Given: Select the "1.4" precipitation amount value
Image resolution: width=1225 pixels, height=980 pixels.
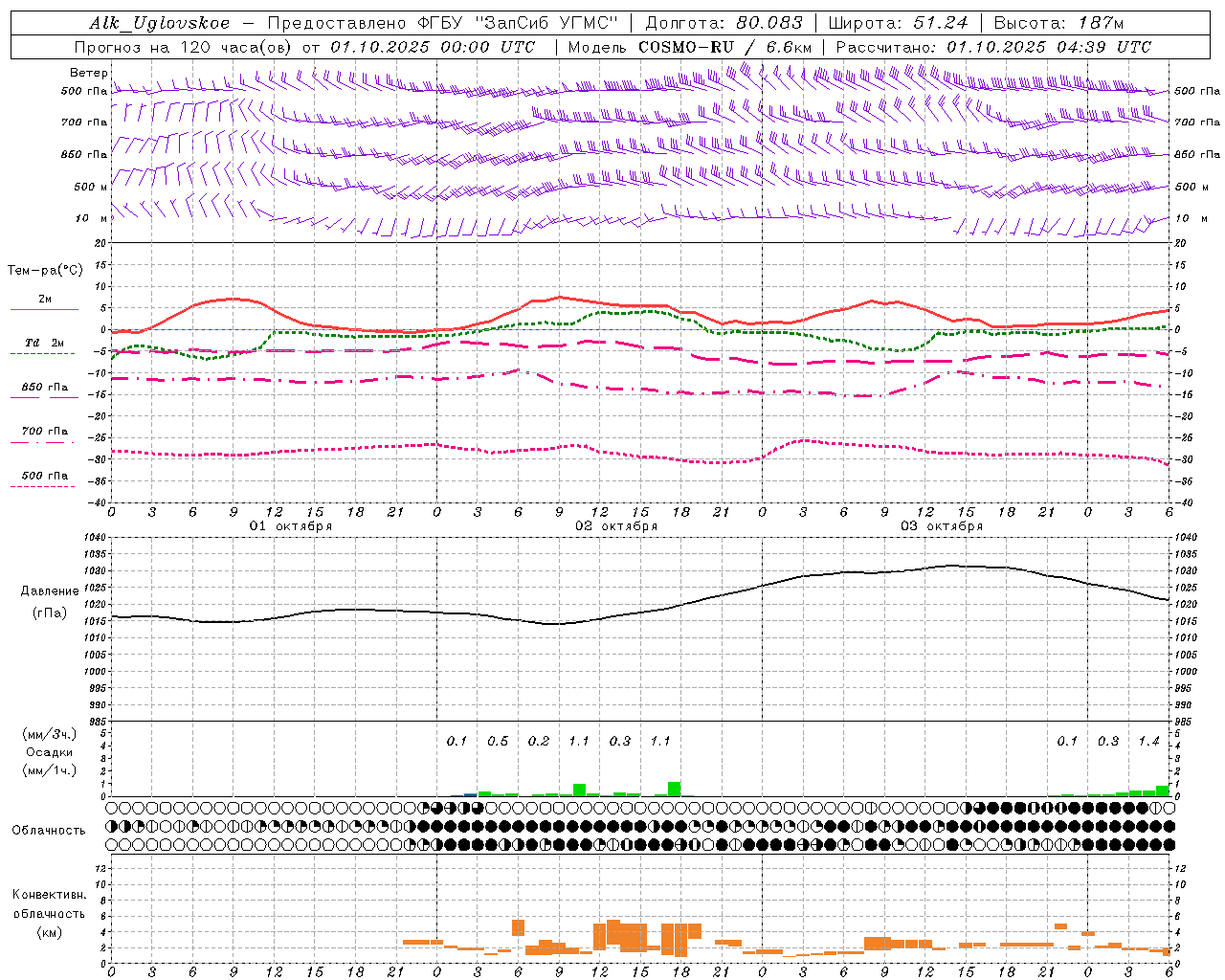Looking at the screenshot, I should [x=1149, y=742].
